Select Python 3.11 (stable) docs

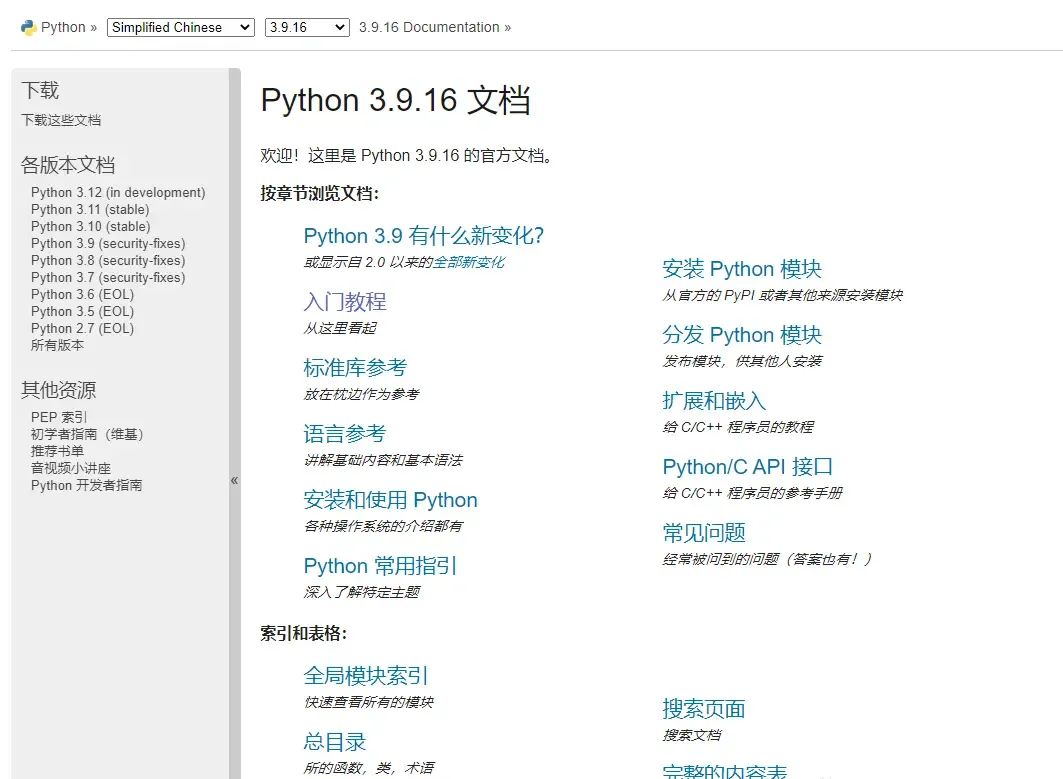pyautogui.click(x=90, y=209)
